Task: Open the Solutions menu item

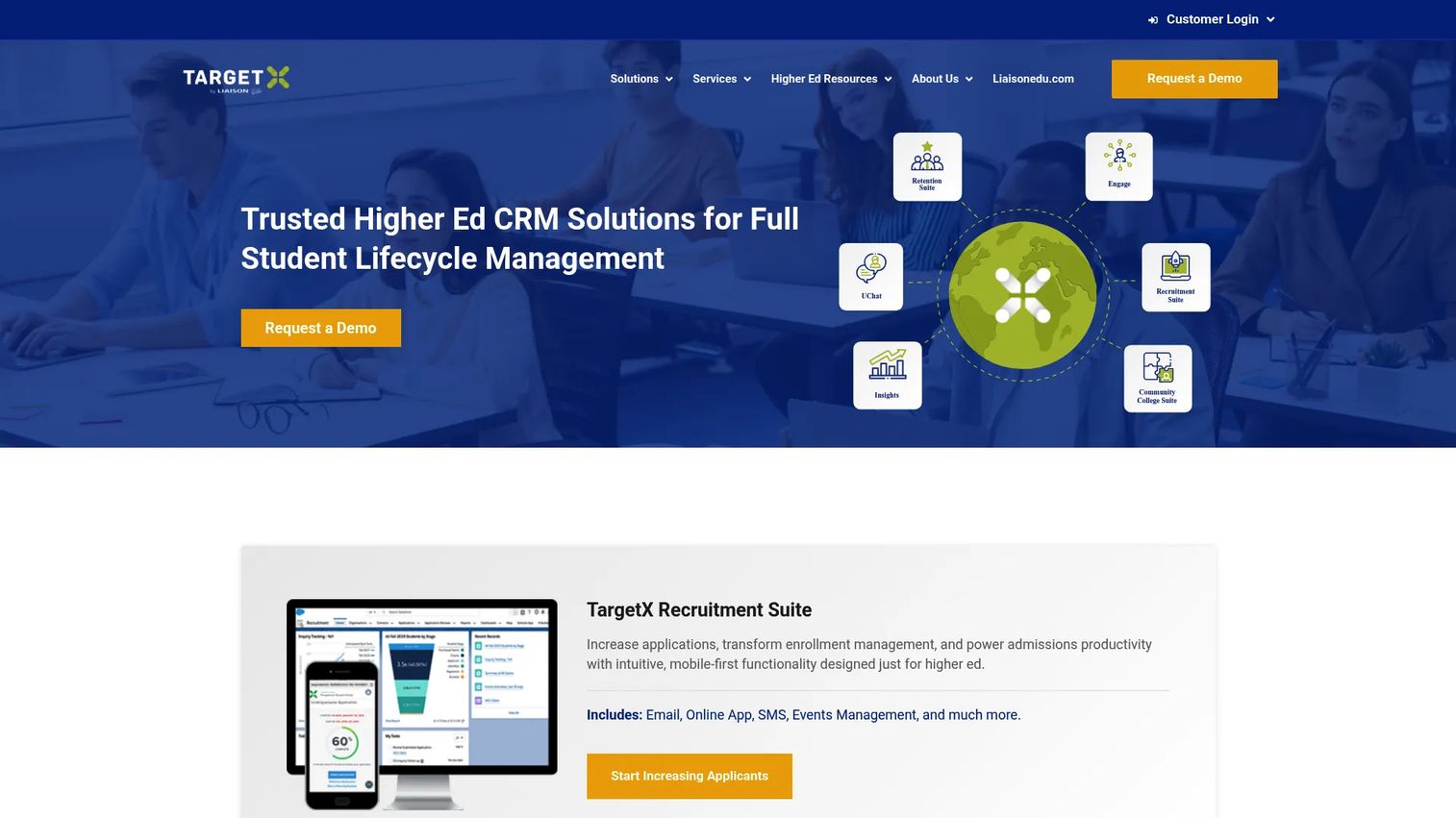Action: pyautogui.click(x=635, y=79)
